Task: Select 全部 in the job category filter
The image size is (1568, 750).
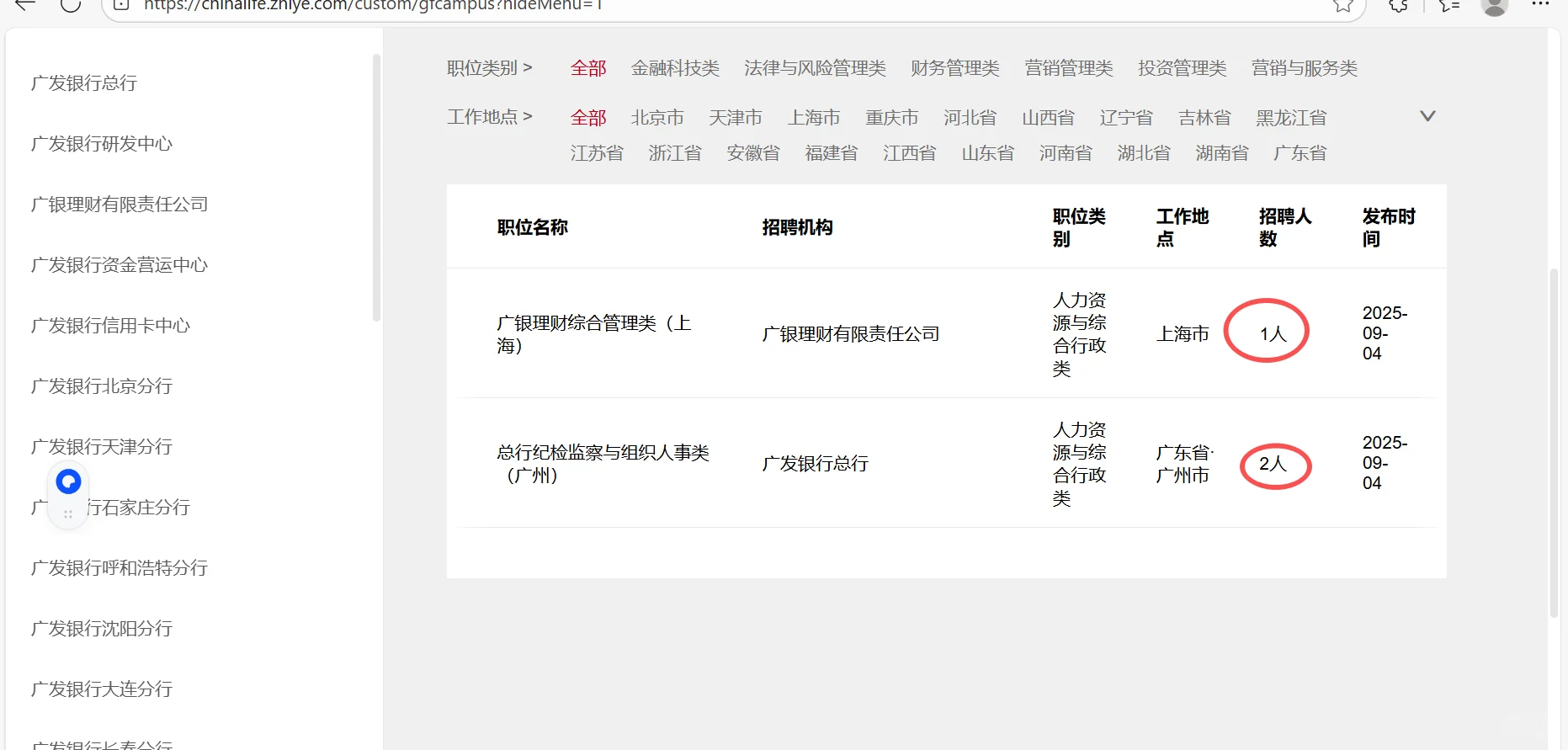Action: tap(588, 68)
